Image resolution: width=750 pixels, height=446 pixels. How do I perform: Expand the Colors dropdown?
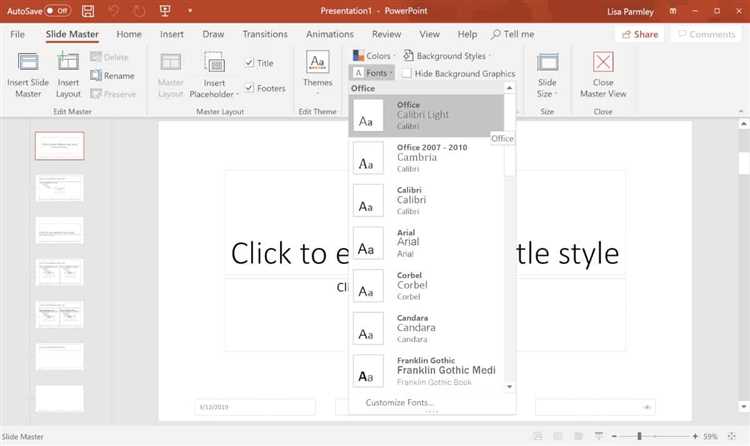(x=372, y=56)
